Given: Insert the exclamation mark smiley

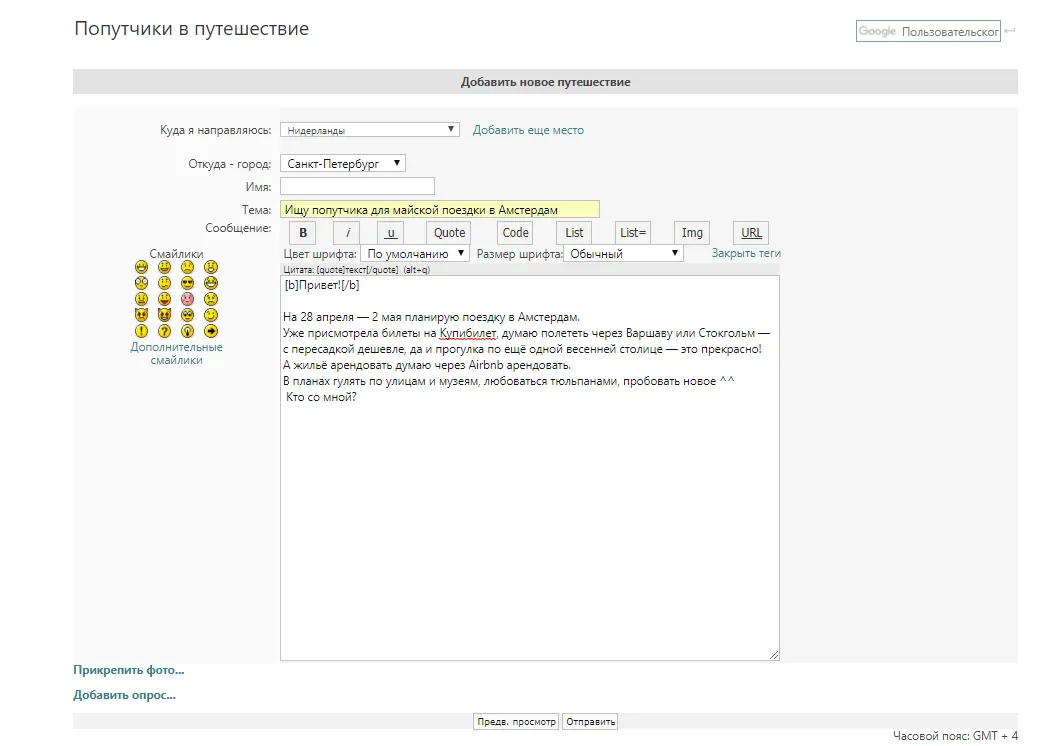Looking at the screenshot, I should [x=141, y=331].
